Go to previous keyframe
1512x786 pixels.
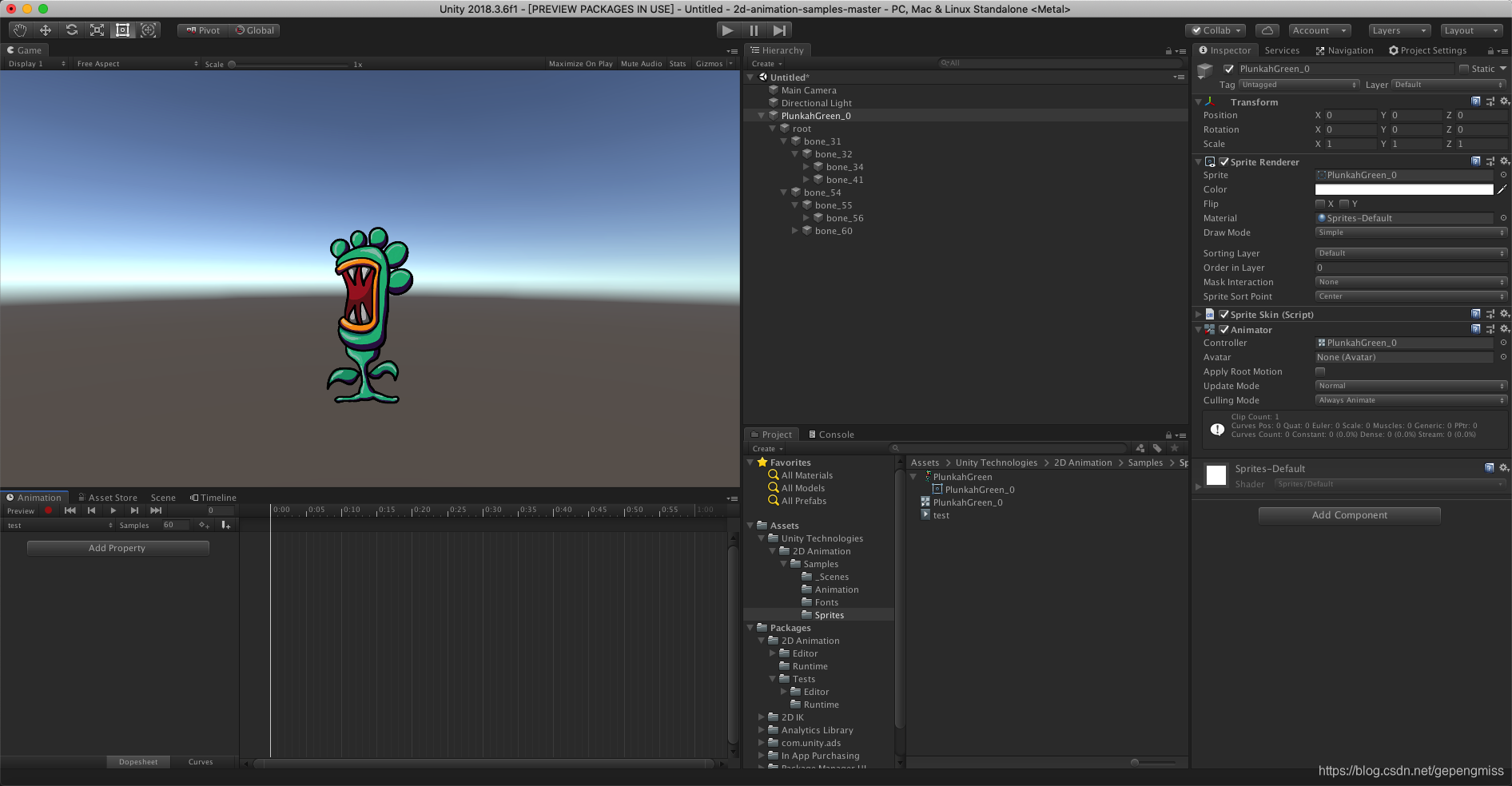pyautogui.click(x=92, y=510)
